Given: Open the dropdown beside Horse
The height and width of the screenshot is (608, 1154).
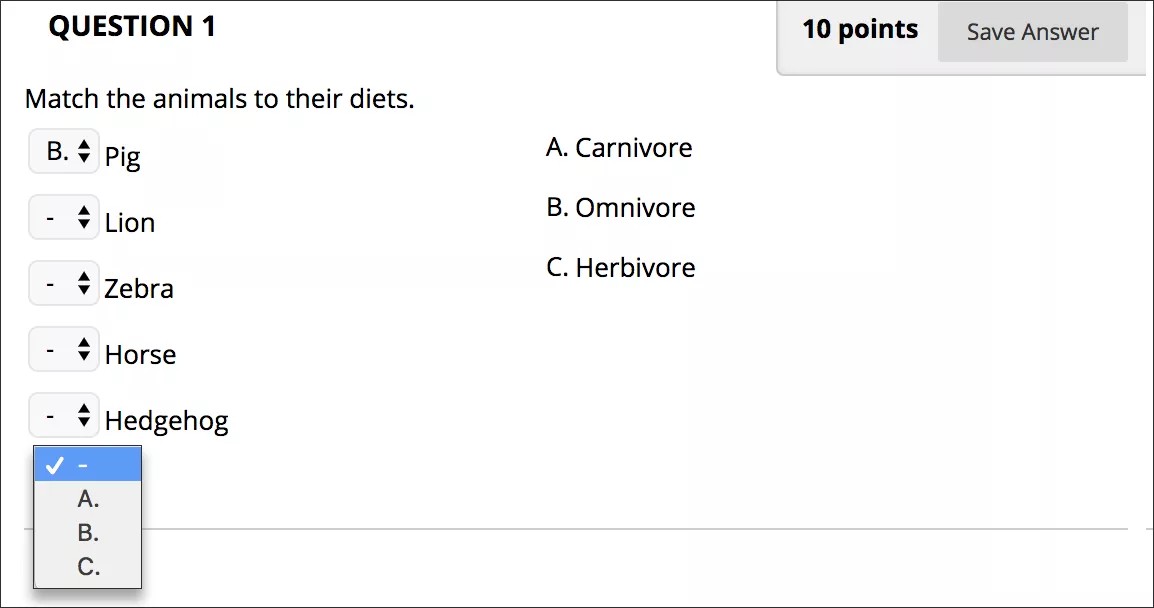Looking at the screenshot, I should [64, 350].
